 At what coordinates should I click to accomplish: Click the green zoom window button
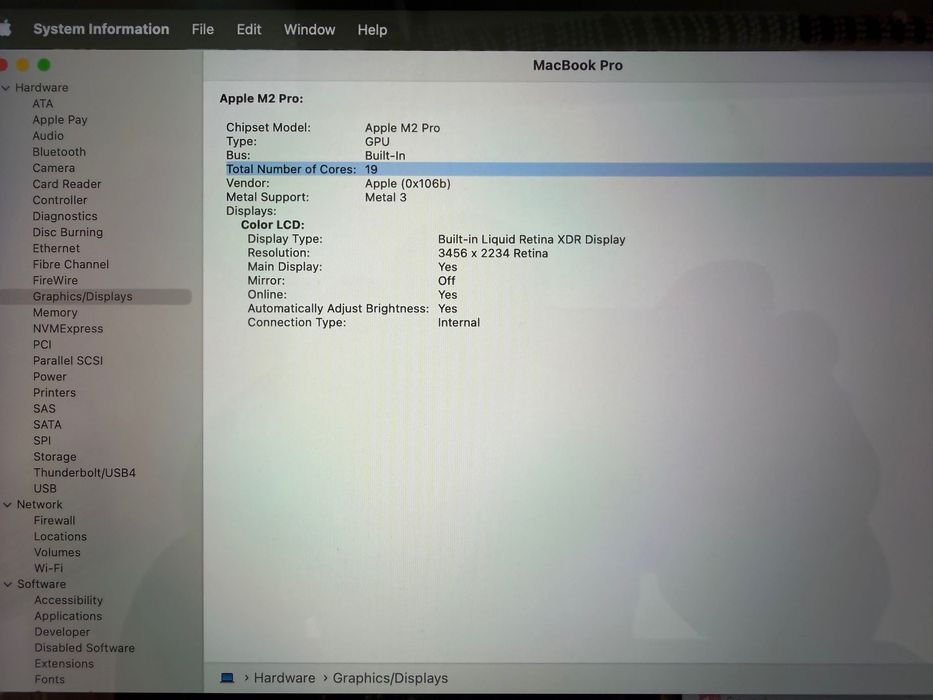[x=44, y=64]
